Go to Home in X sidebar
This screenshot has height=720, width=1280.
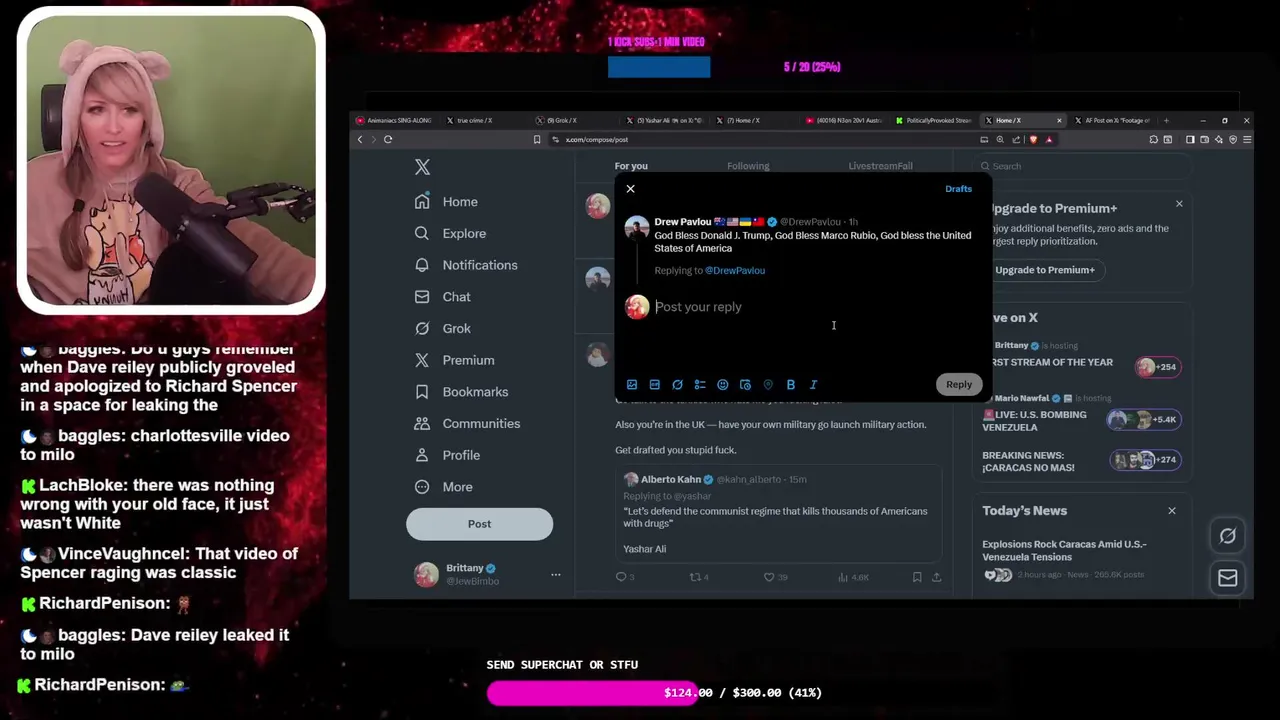click(447, 202)
